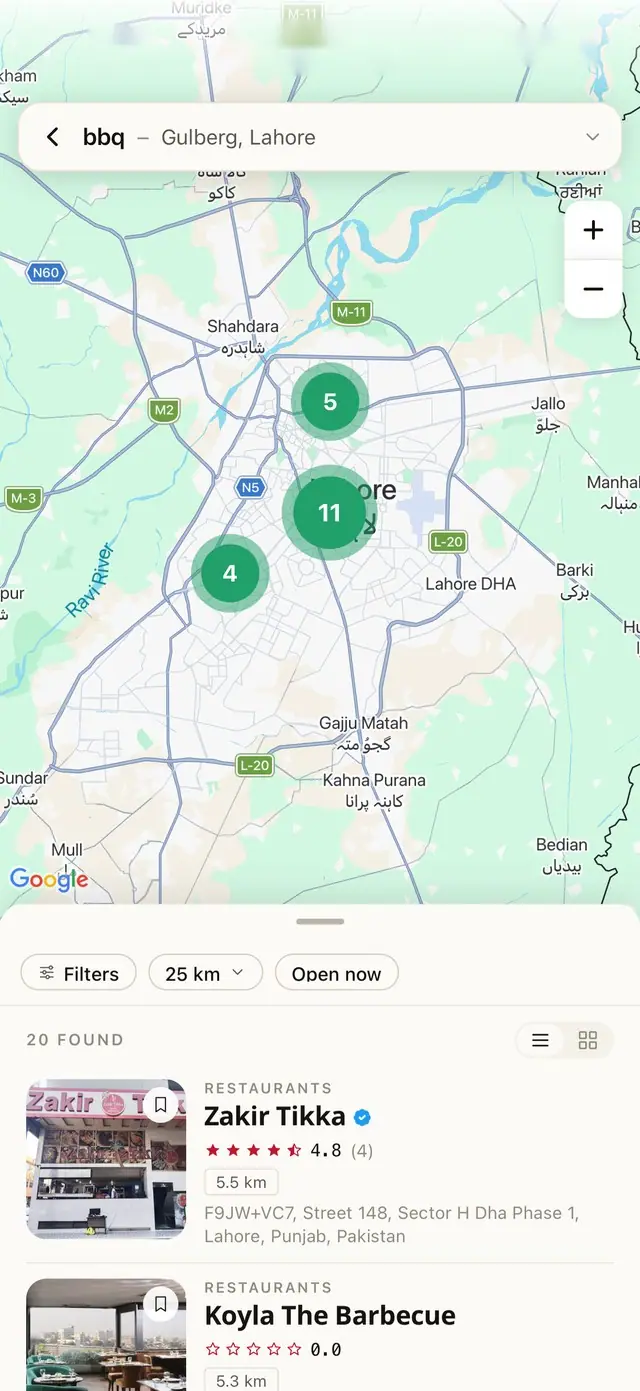Zoom in with the plus button

(593, 230)
